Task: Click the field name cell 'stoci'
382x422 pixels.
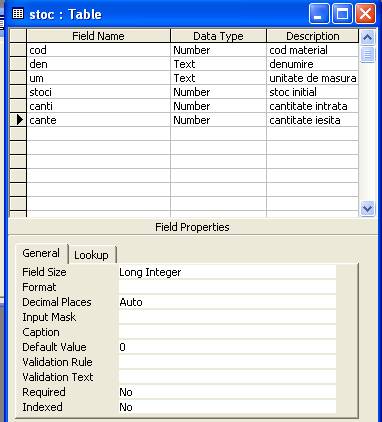Action: coord(99,92)
